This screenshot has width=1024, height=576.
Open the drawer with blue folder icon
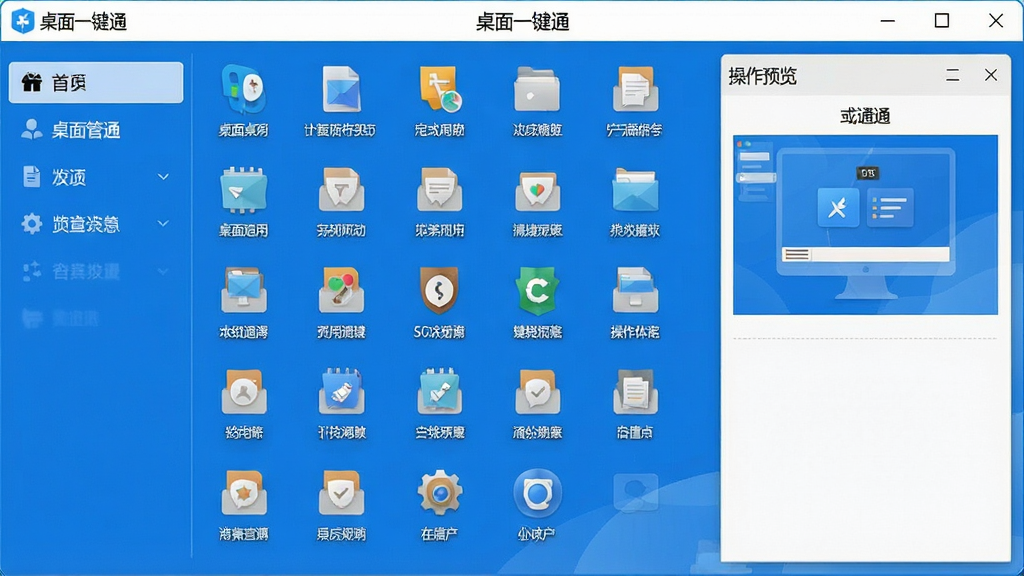coord(635,290)
